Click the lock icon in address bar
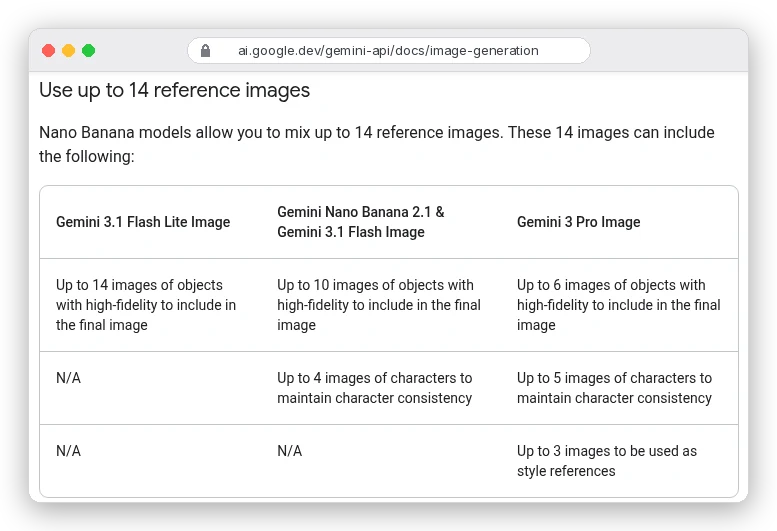Viewport: 777px width, 531px height. tap(205, 51)
